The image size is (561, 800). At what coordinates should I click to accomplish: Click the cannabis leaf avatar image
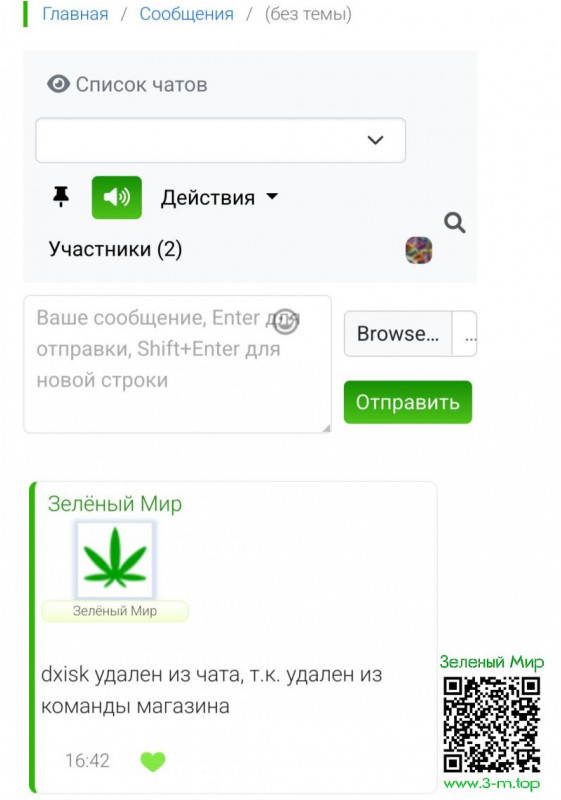tap(115, 560)
